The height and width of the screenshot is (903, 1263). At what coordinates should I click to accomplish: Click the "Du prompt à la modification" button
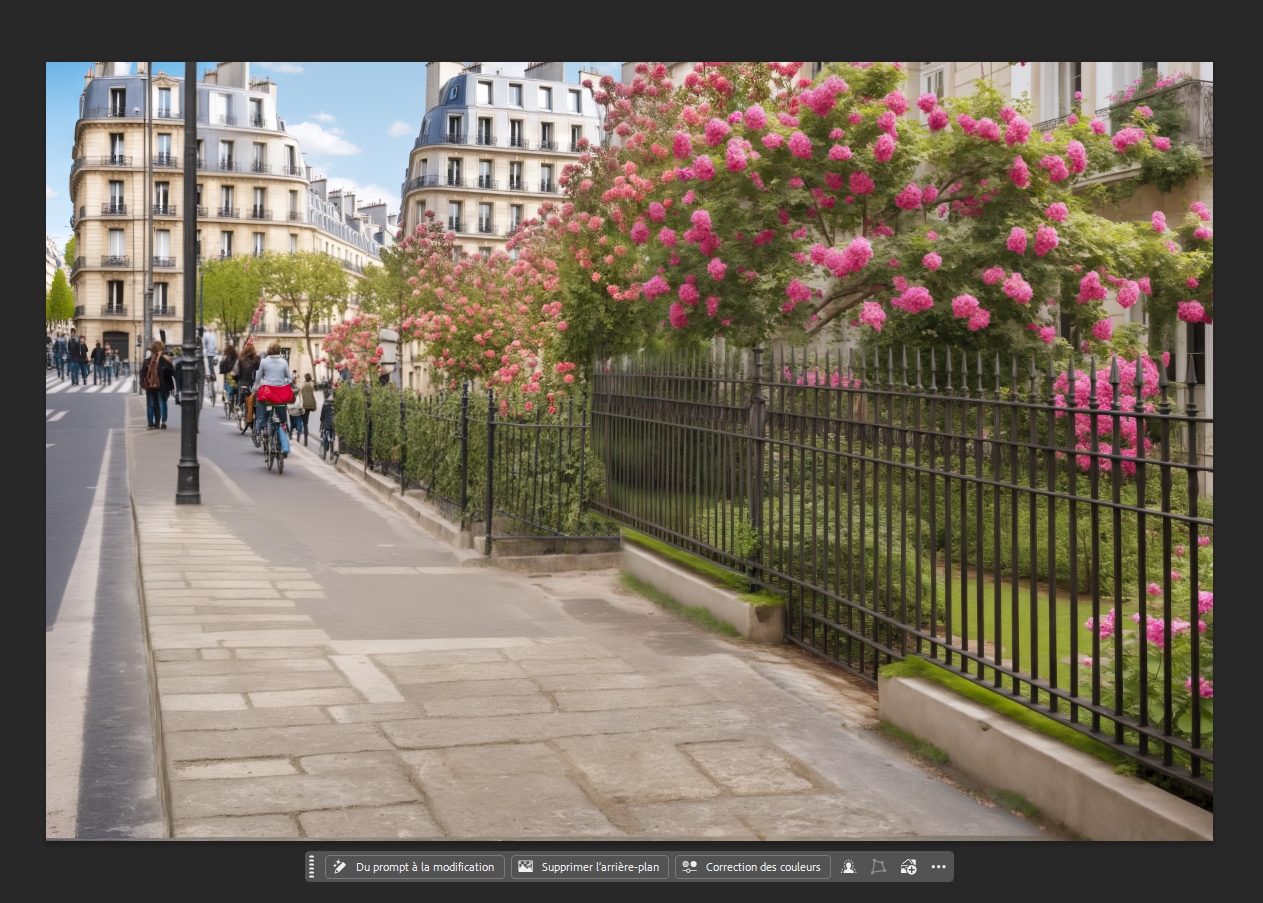(x=414, y=867)
